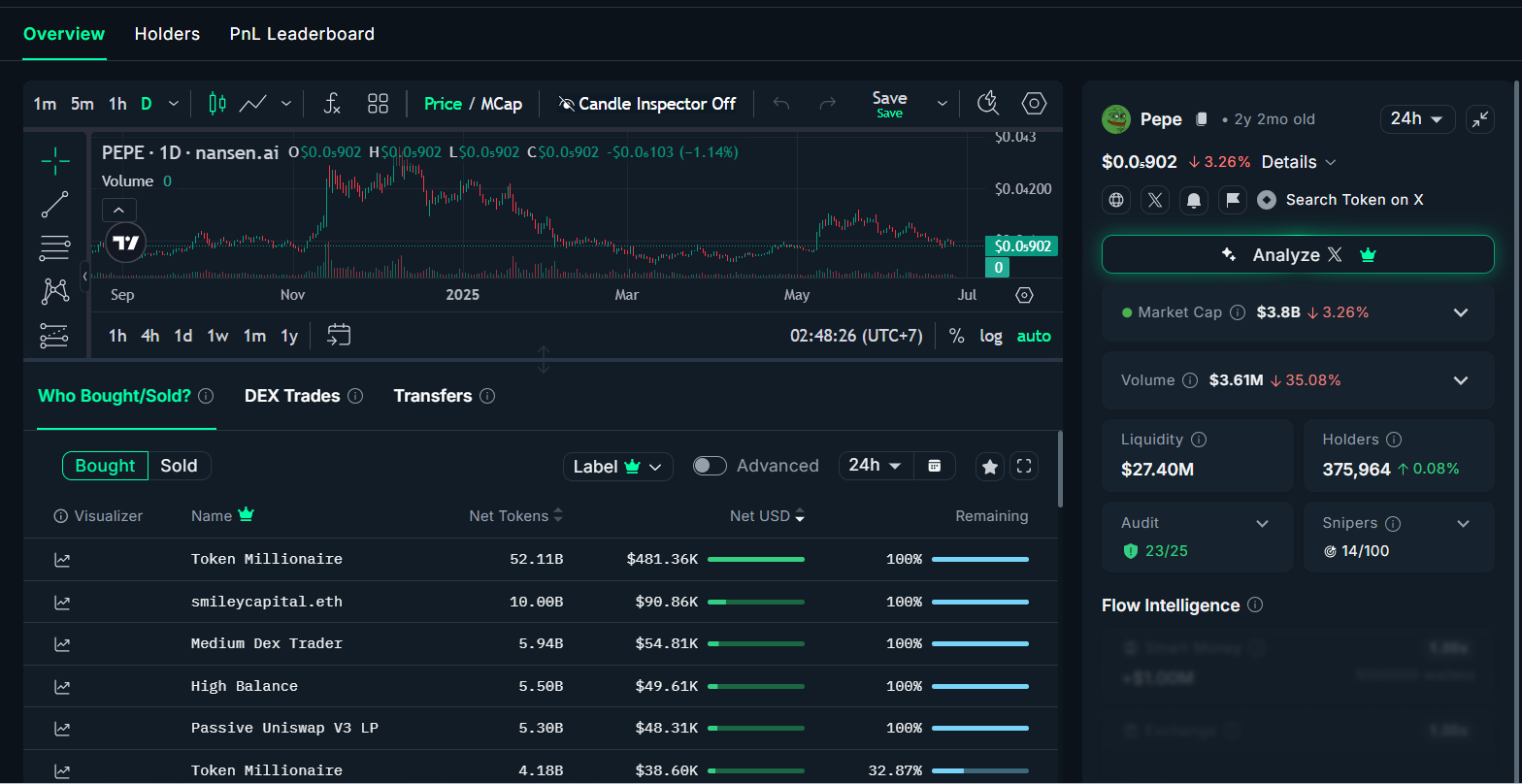1522x784 pixels.
Task: Save the chart layout
Action: tap(890, 103)
